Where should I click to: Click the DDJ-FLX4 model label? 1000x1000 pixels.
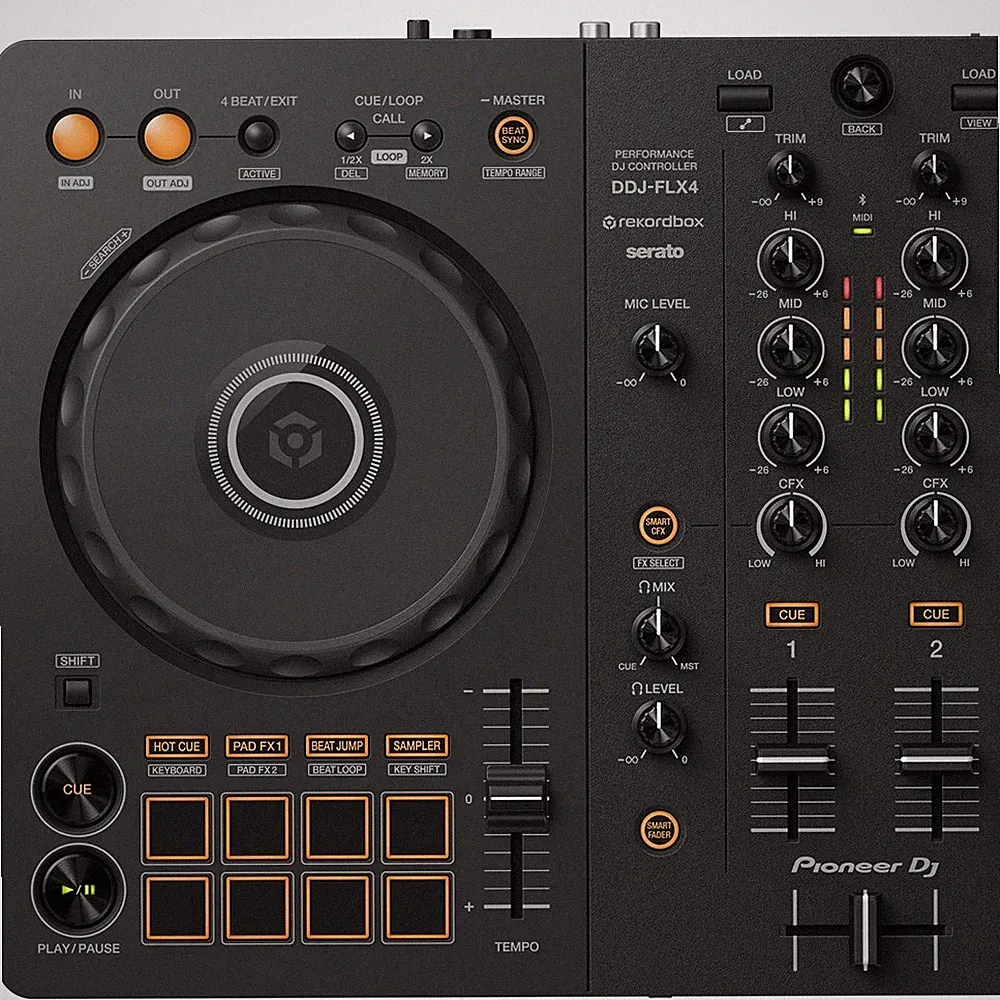click(x=654, y=187)
